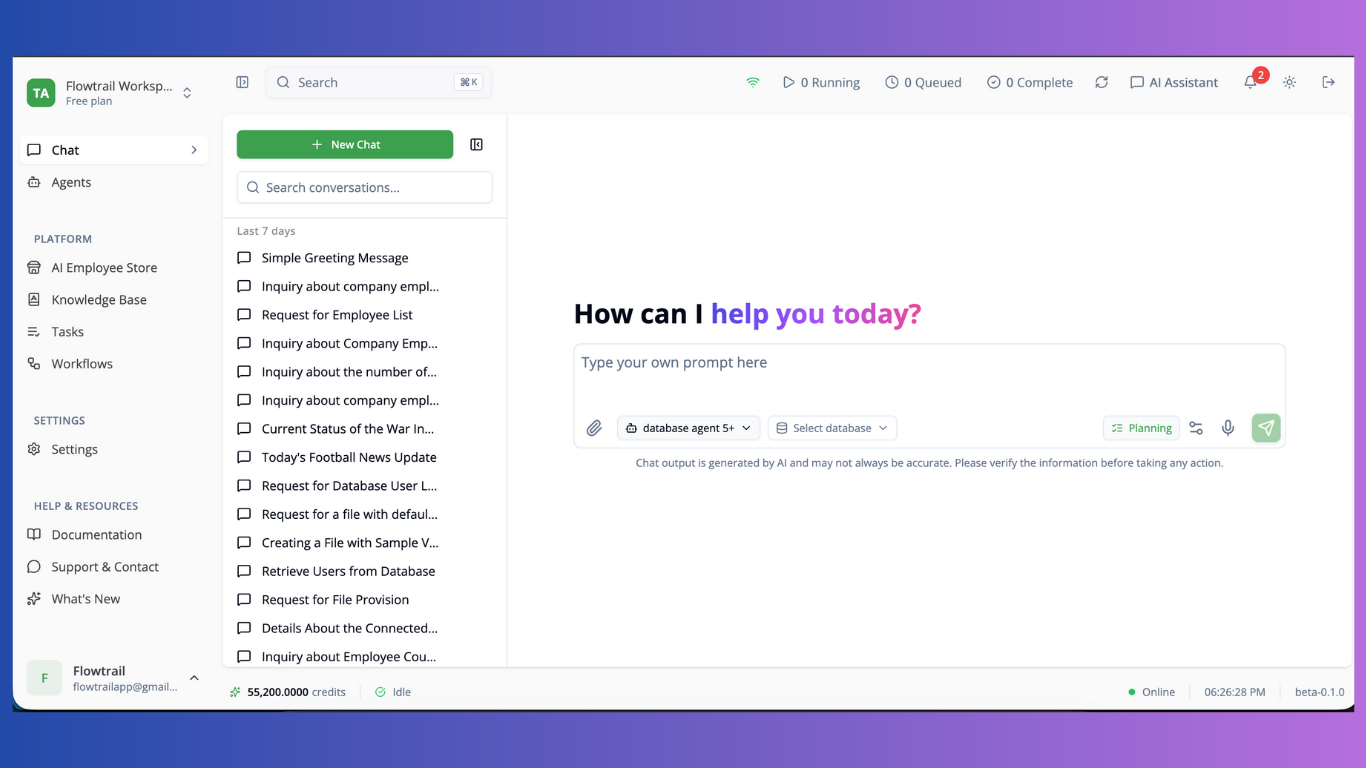Toggle the left sidebar panel icon
This screenshot has width=1366, height=768.
tap(242, 83)
